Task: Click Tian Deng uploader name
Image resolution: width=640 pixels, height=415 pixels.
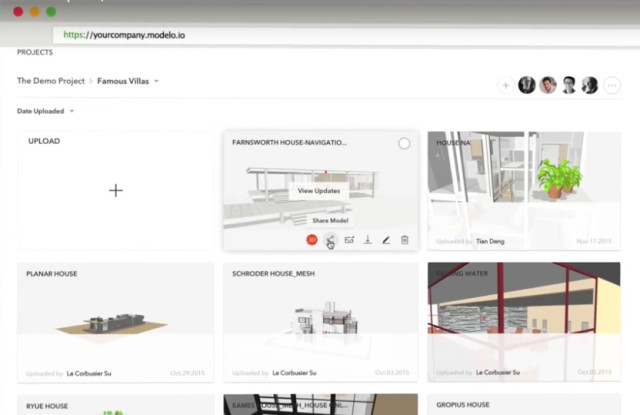Action: coord(490,241)
